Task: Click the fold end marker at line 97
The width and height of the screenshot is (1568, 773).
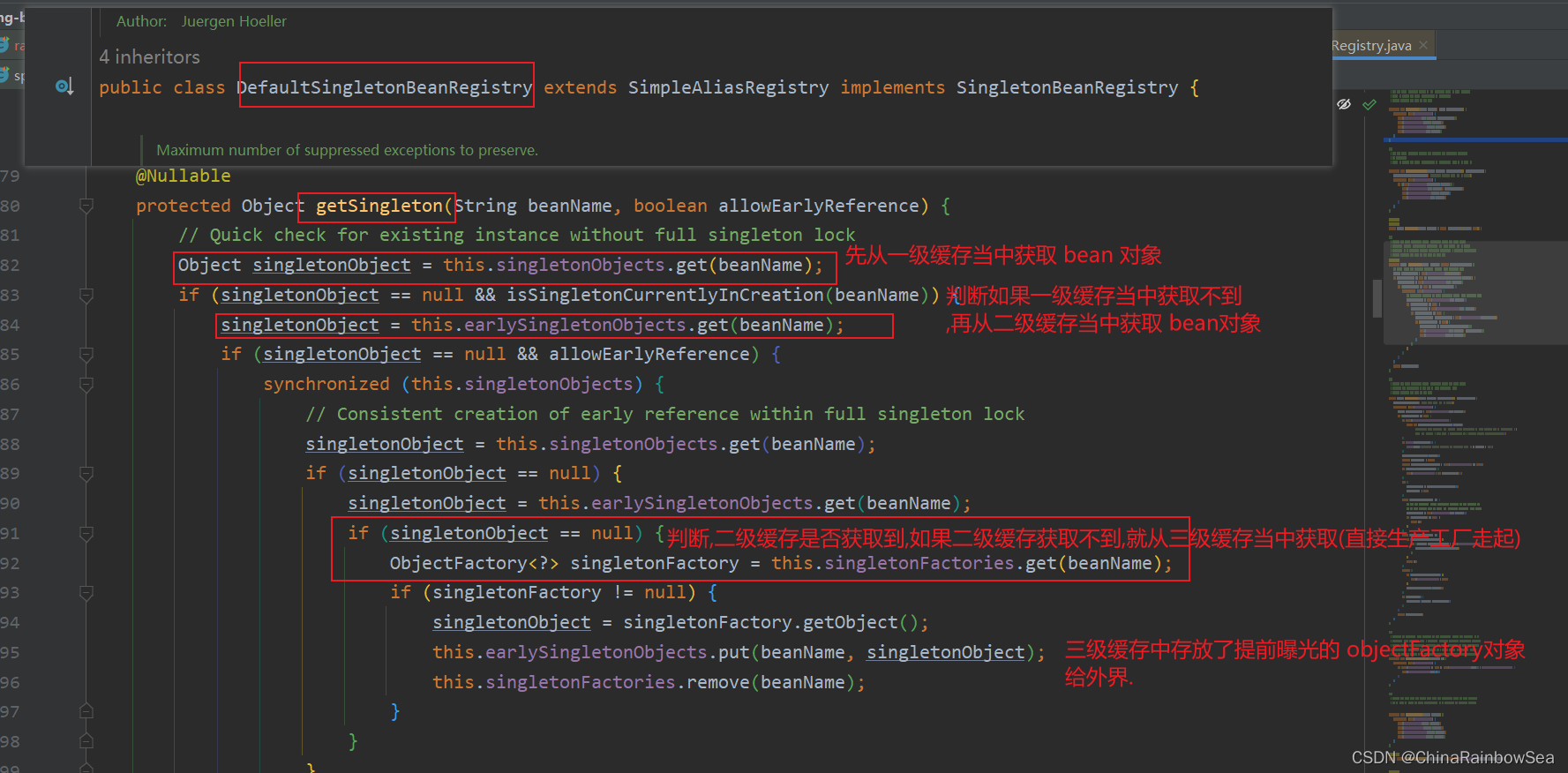Action: click(x=86, y=711)
